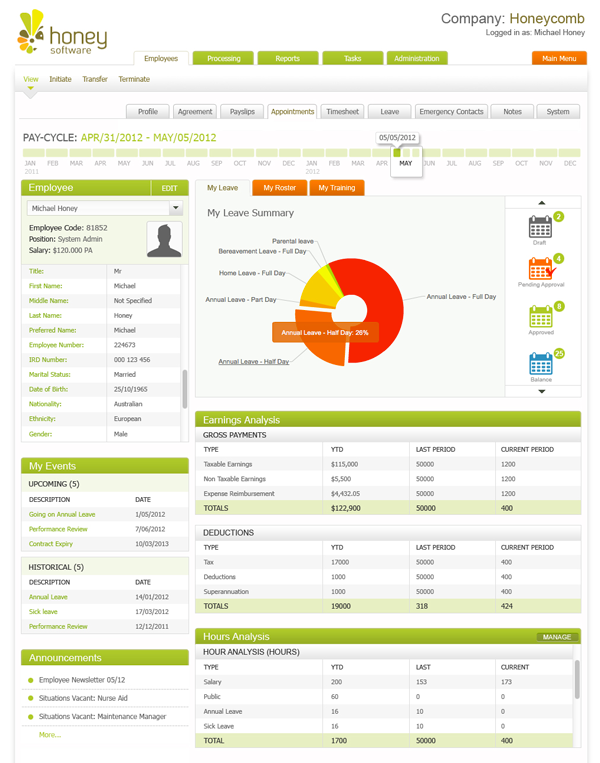600x763 pixels.
Task: Switch to the Processing tab
Action: point(223,59)
